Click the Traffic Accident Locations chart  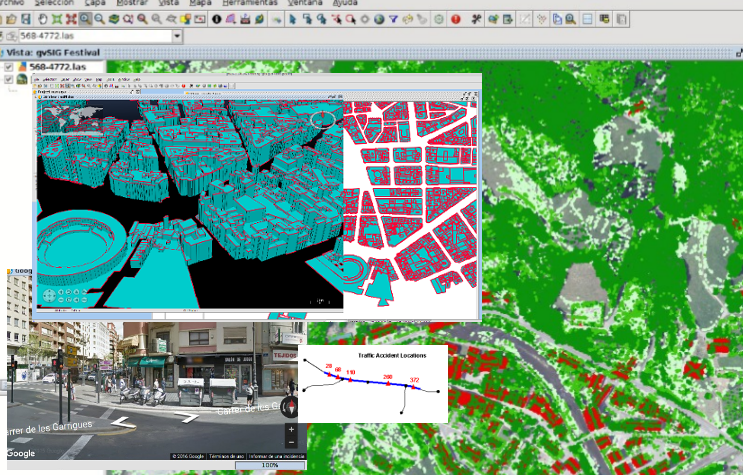pyautogui.click(x=373, y=384)
